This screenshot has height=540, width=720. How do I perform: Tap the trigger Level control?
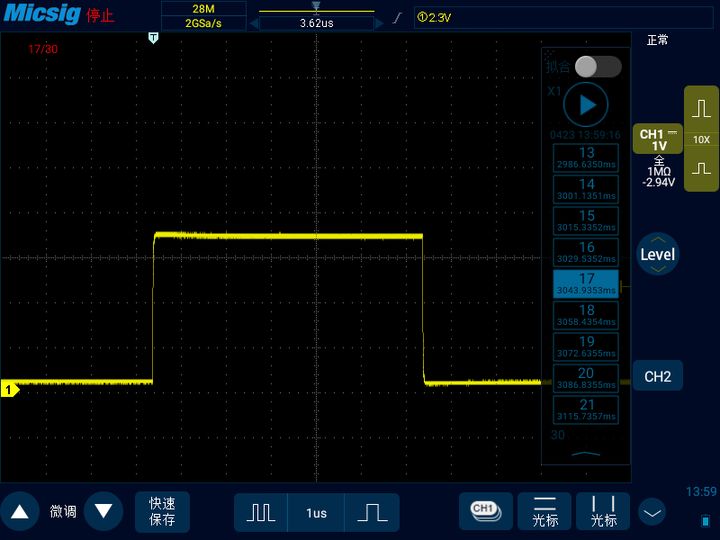point(657,254)
